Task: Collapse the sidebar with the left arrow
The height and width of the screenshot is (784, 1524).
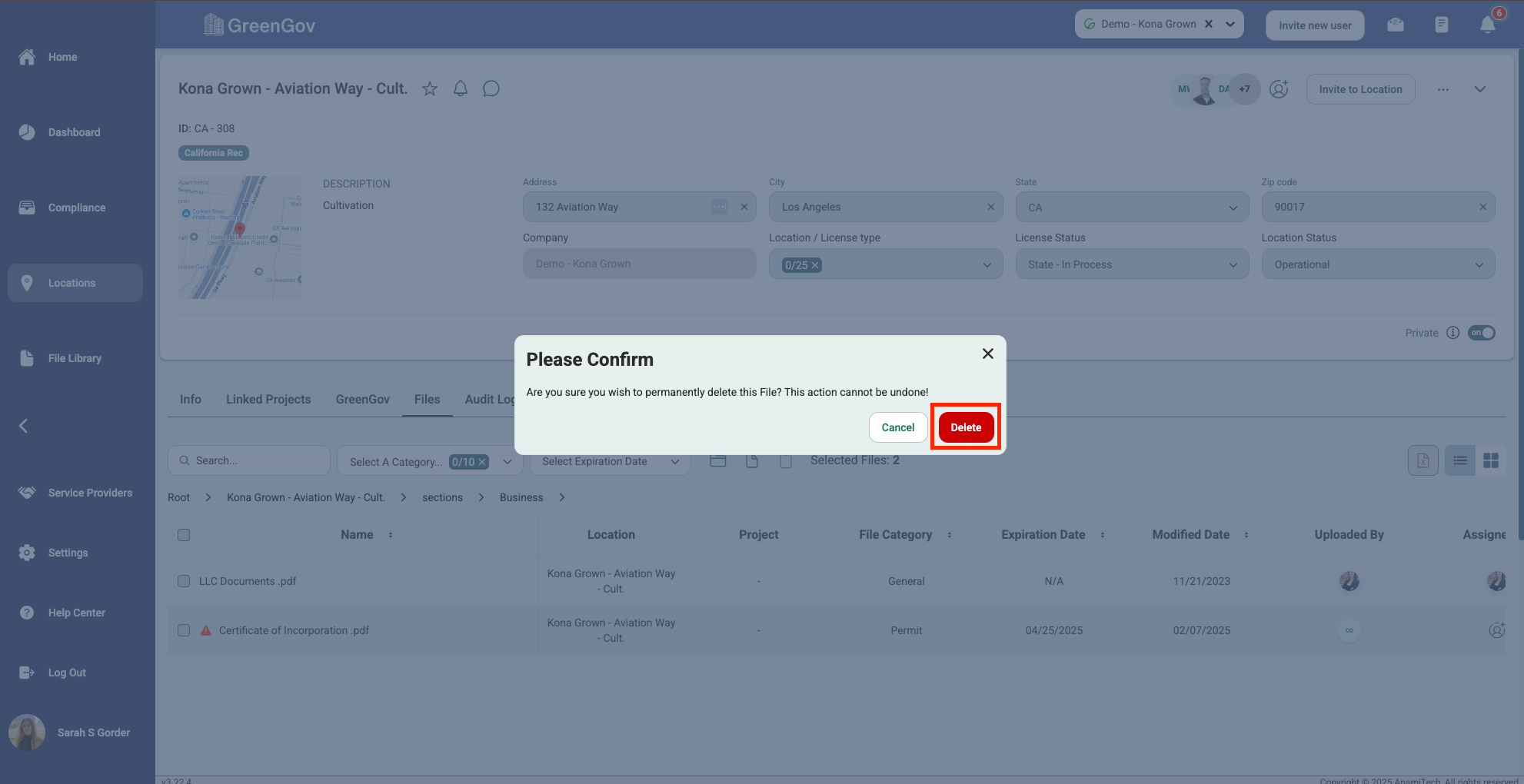Action: coord(24,426)
